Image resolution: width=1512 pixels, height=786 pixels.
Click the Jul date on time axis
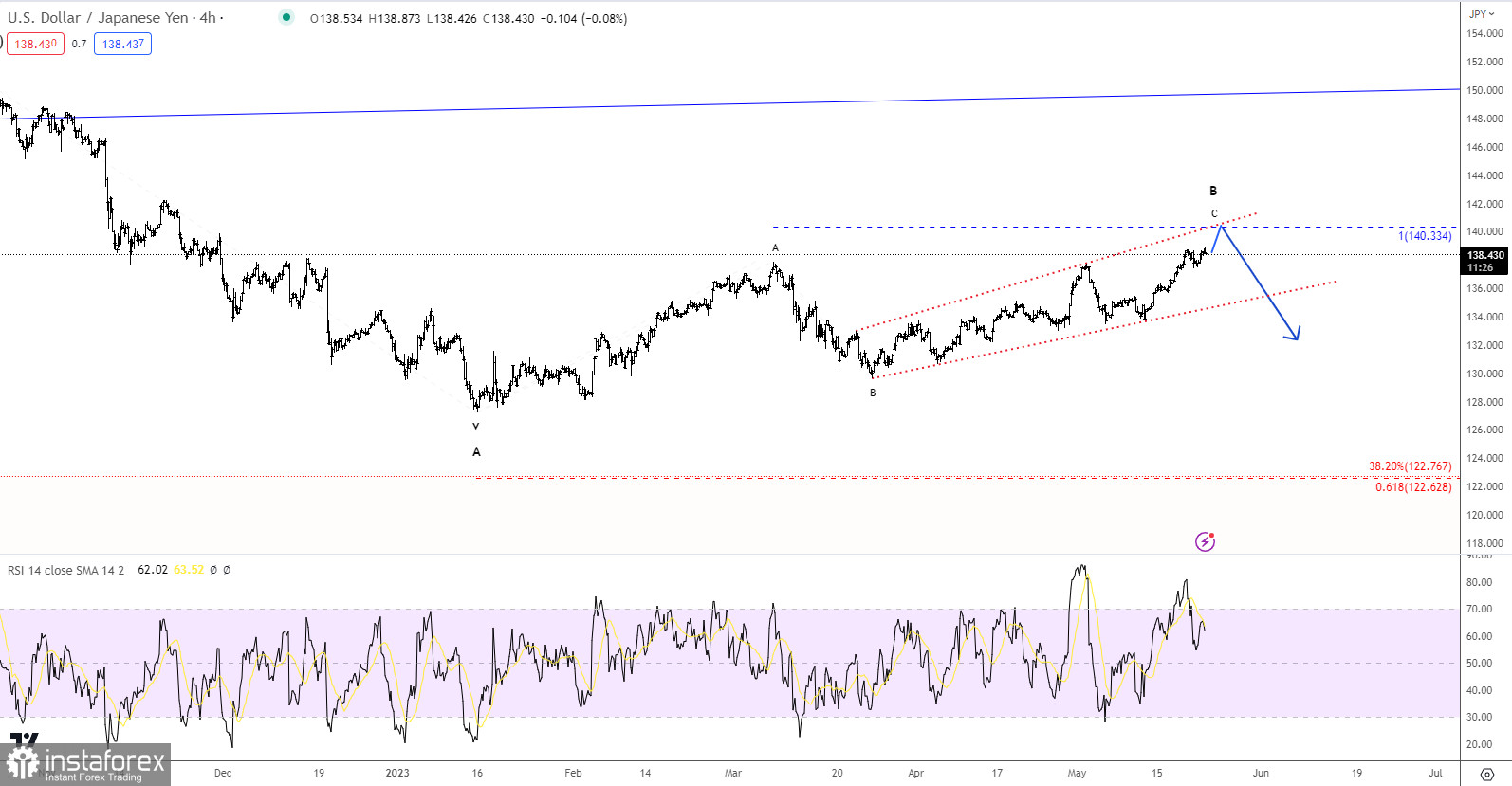1436,773
